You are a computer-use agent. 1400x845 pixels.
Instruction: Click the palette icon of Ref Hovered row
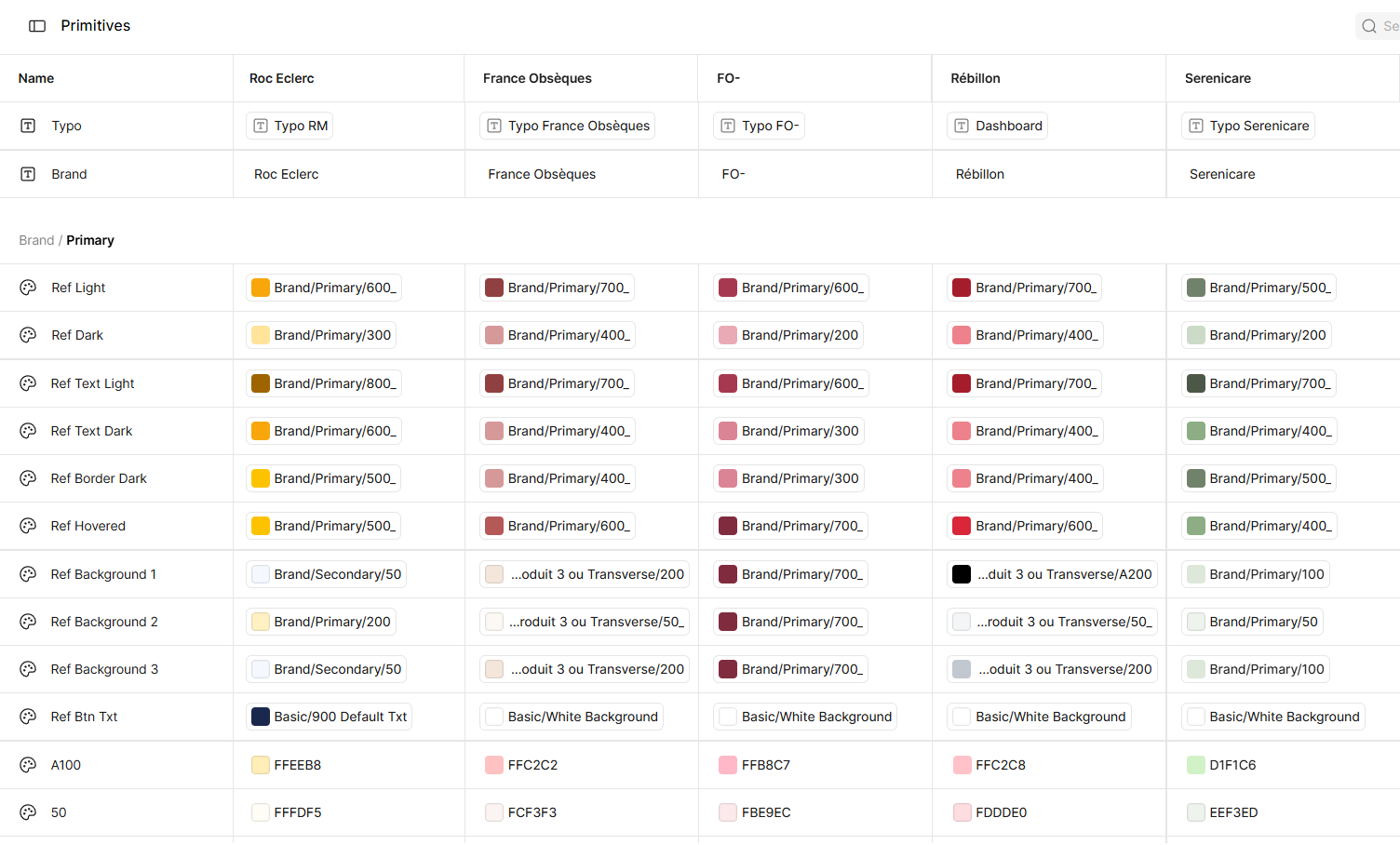28,526
